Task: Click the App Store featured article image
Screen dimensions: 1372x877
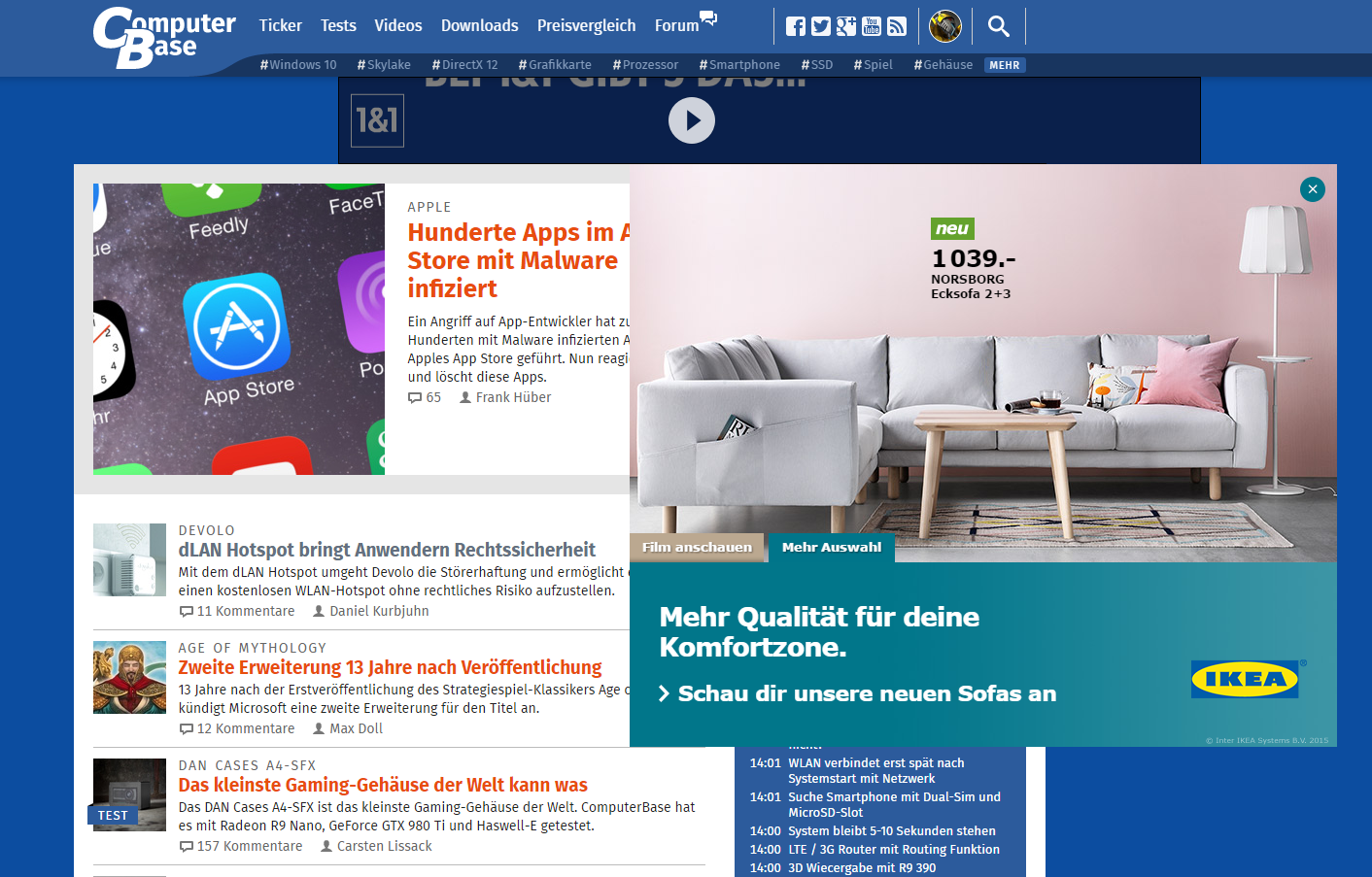Action: pos(239,329)
